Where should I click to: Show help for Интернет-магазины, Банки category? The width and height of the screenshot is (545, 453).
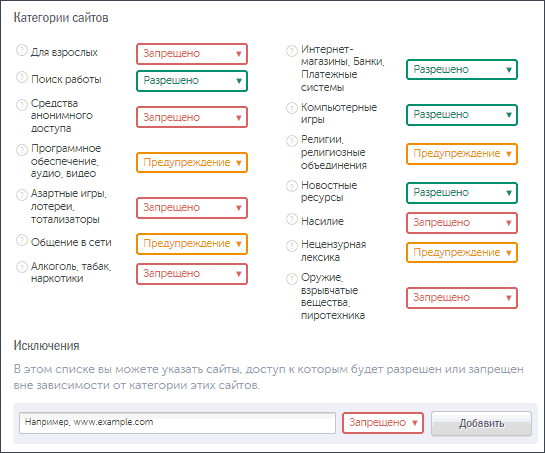pyautogui.click(x=292, y=51)
